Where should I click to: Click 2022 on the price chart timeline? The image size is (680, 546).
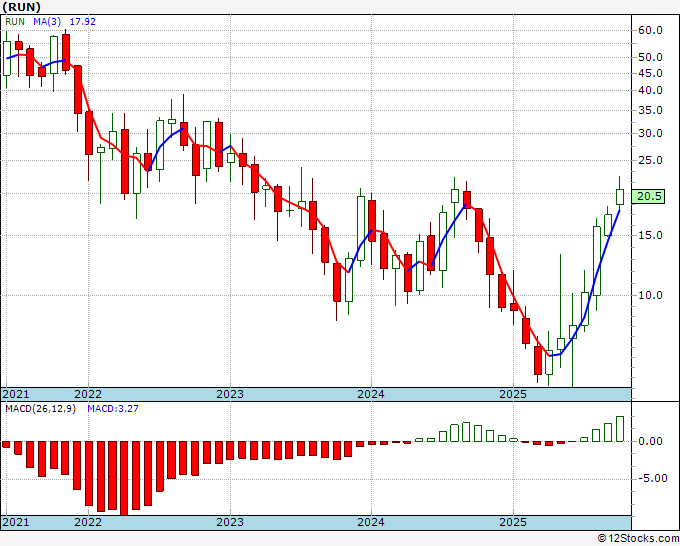[88, 394]
